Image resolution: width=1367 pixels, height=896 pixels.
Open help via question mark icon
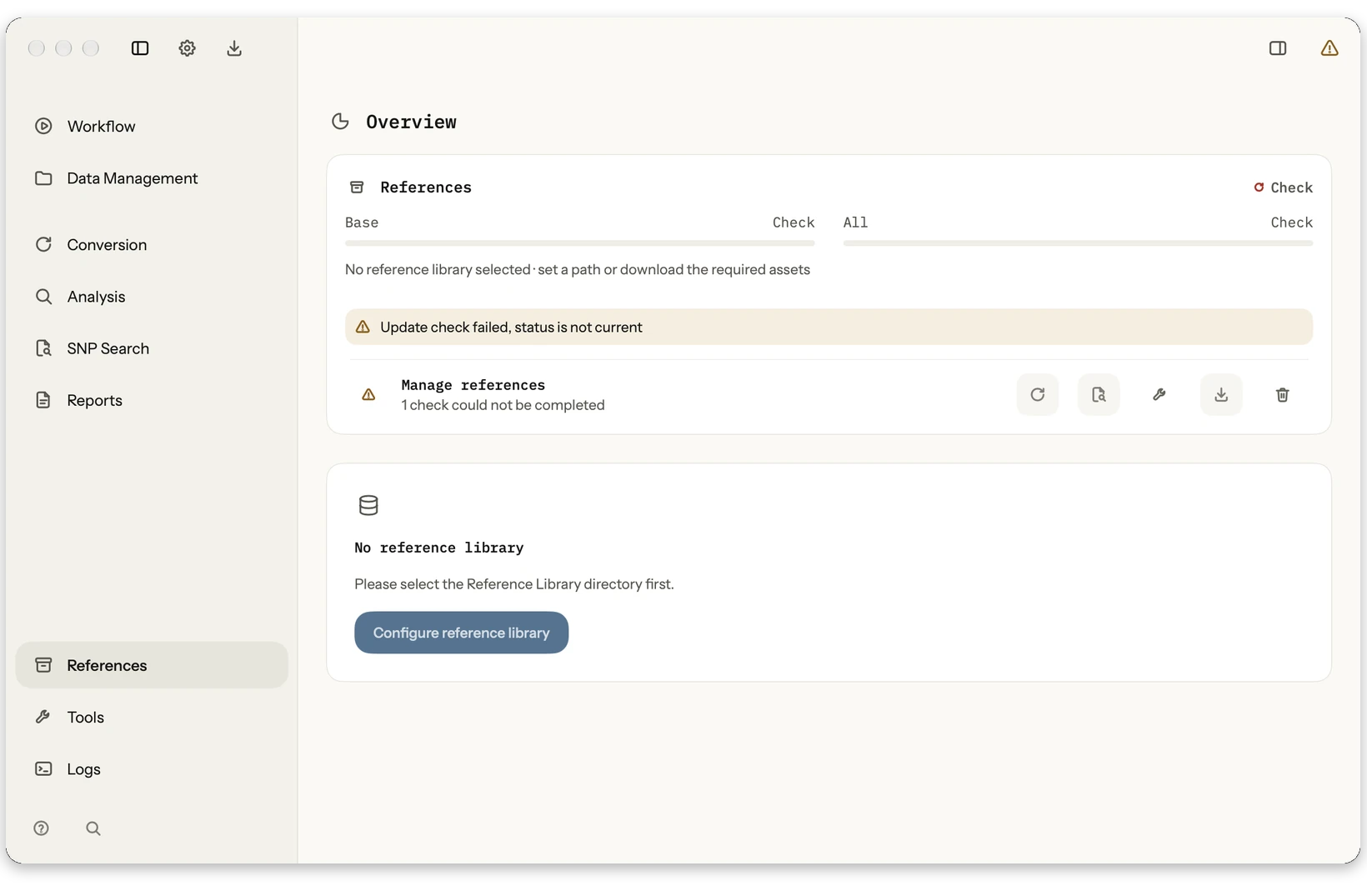(41, 828)
